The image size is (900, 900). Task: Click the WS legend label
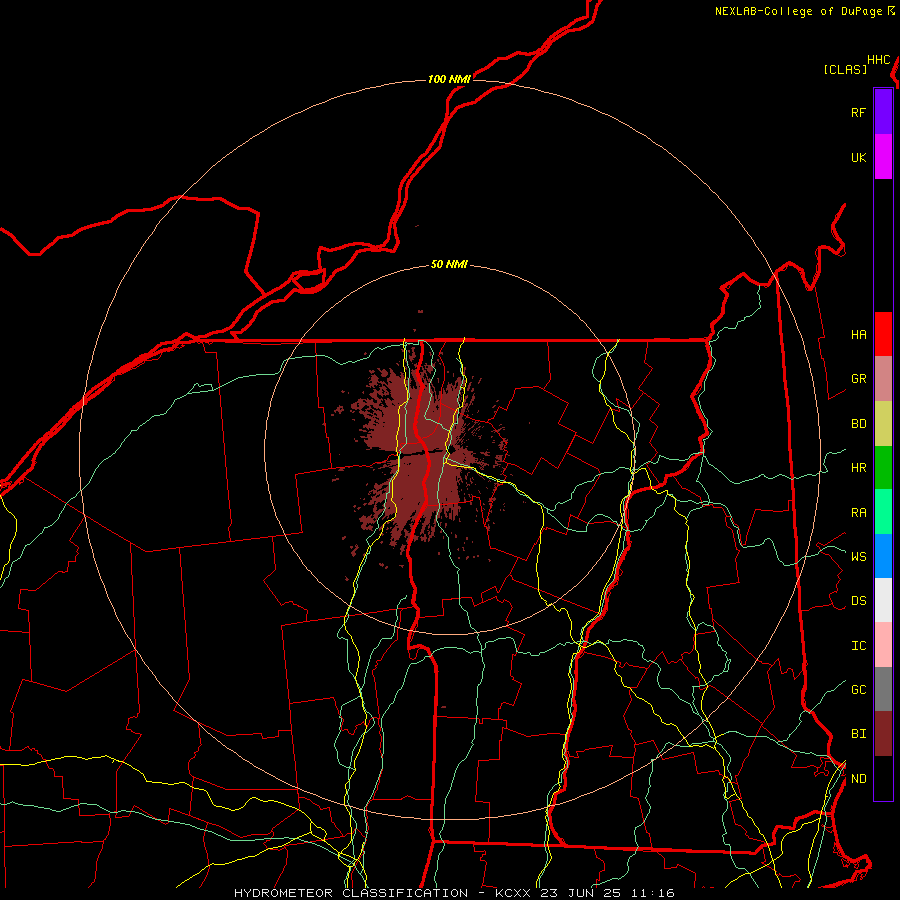coord(859,557)
